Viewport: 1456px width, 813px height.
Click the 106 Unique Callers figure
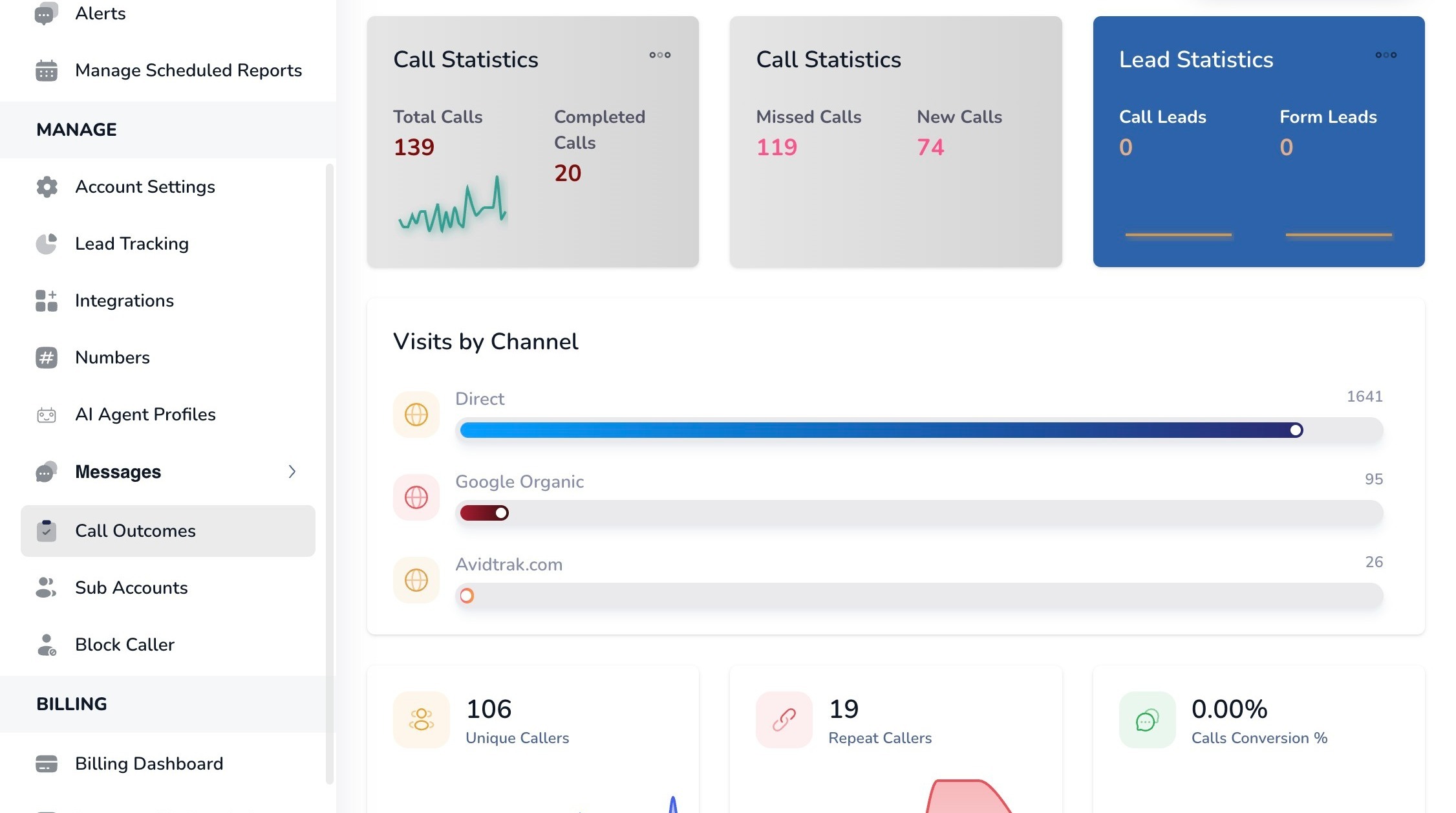click(489, 710)
